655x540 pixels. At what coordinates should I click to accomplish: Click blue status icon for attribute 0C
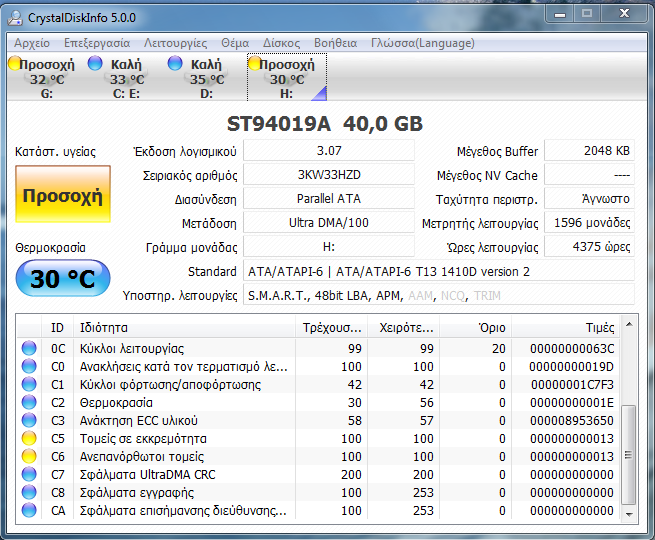29,348
